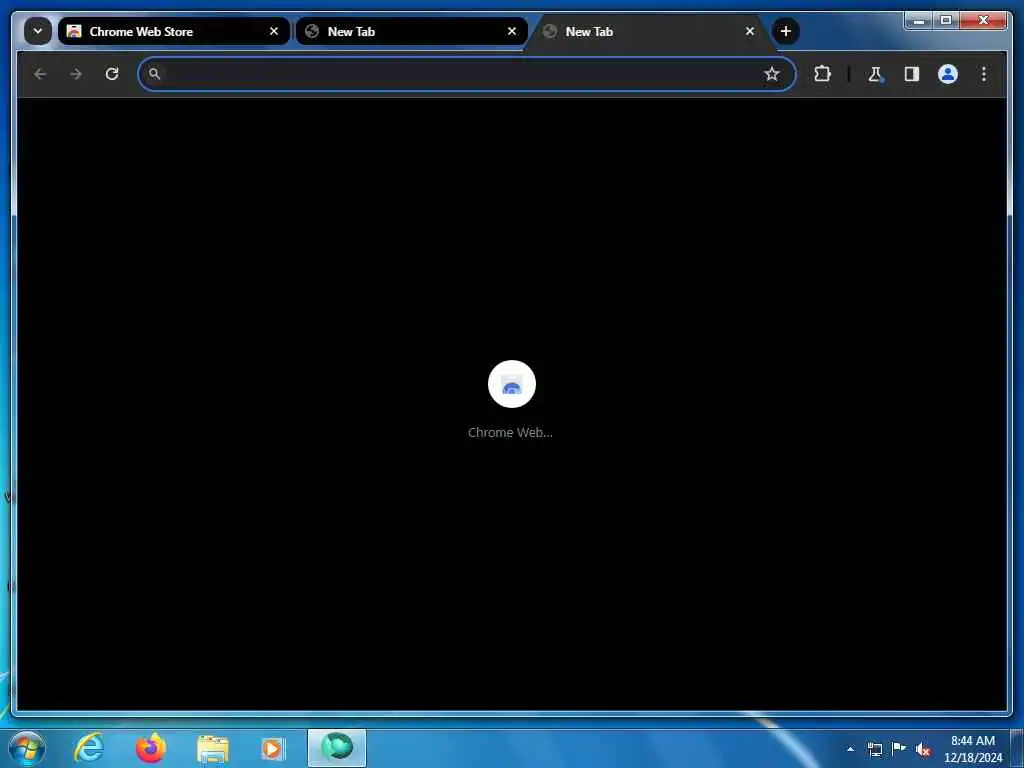This screenshot has height=768, width=1024.
Task: Launch Firefox from the taskbar
Action: tap(151, 748)
